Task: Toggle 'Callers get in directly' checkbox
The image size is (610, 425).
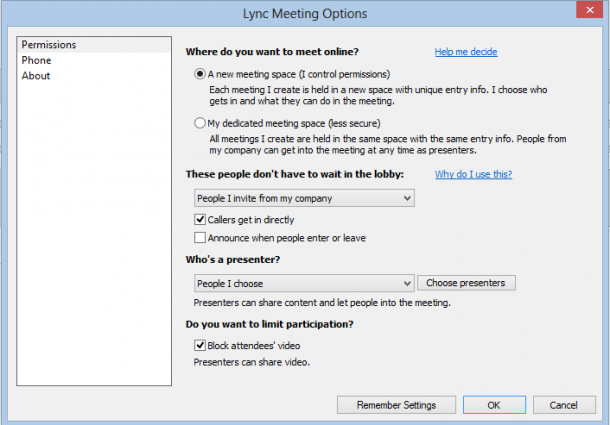Action: click(200, 220)
